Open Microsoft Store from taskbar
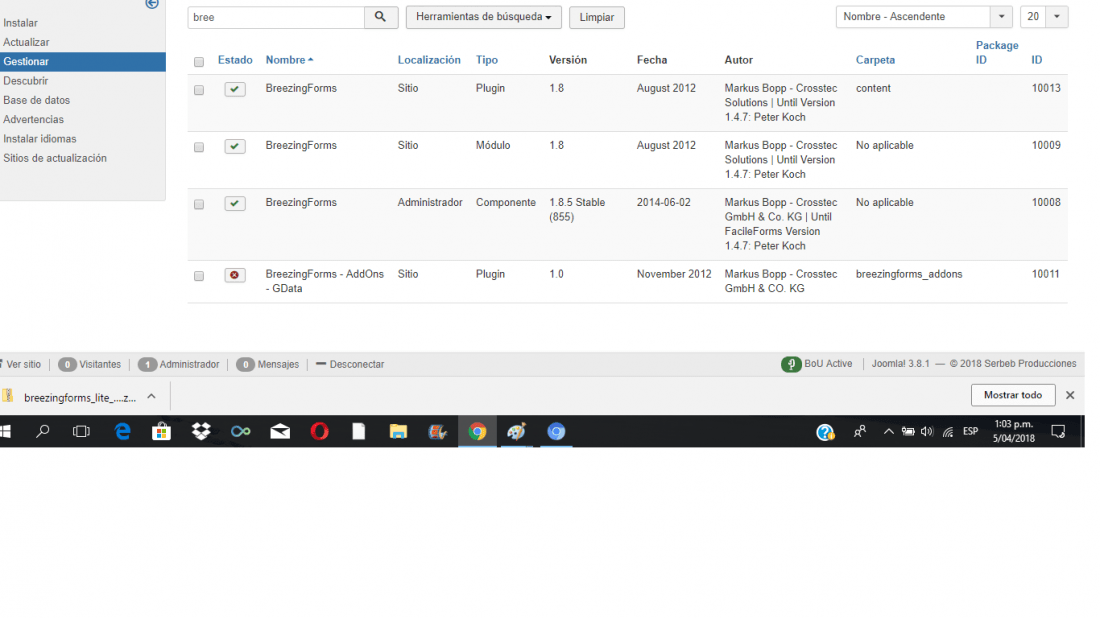Screen dimensions: 1100x618 pyautogui.click(x=161, y=431)
